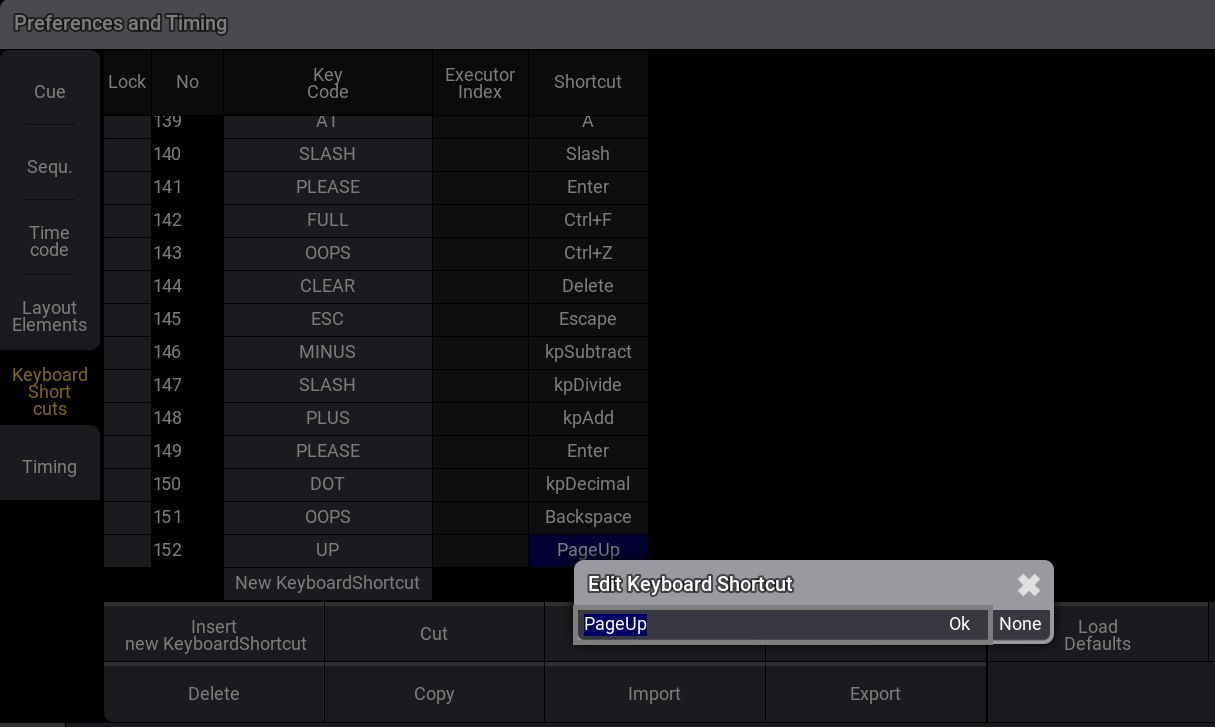Close the Edit Keyboard Shortcut dialog
Screen dimensions: 1215x727
pyautogui.click(x=1028, y=585)
